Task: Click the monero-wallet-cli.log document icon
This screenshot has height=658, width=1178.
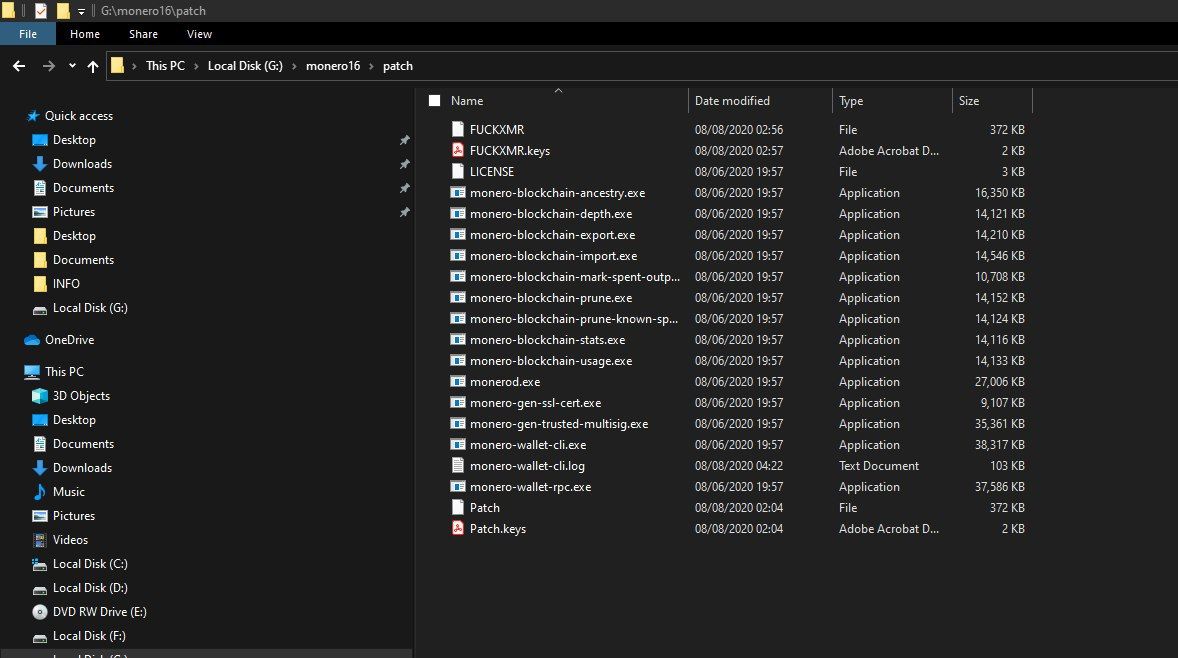Action: (458, 466)
